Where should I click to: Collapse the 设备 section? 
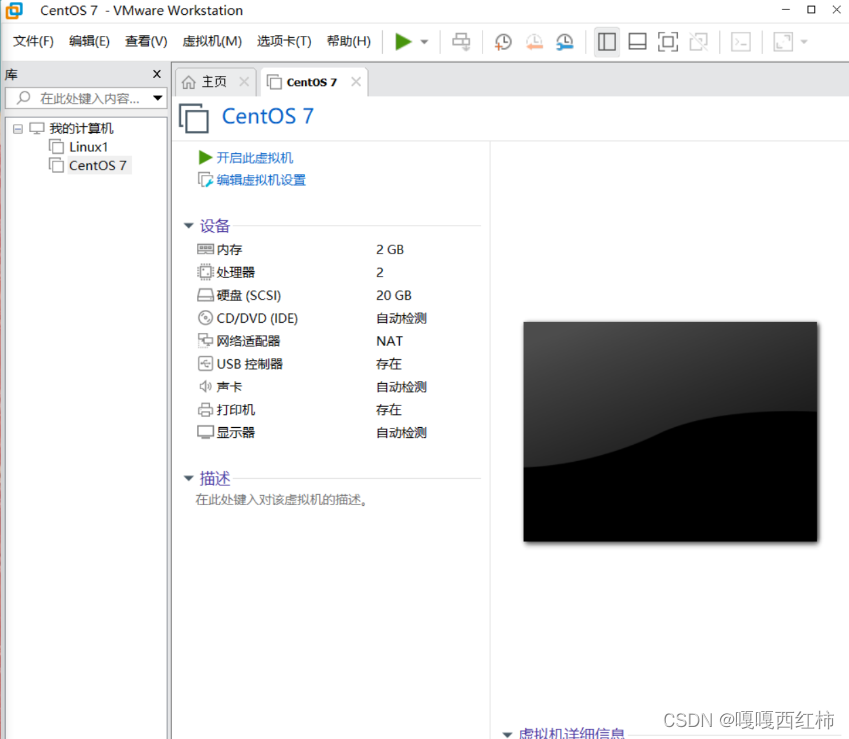pyautogui.click(x=188, y=226)
